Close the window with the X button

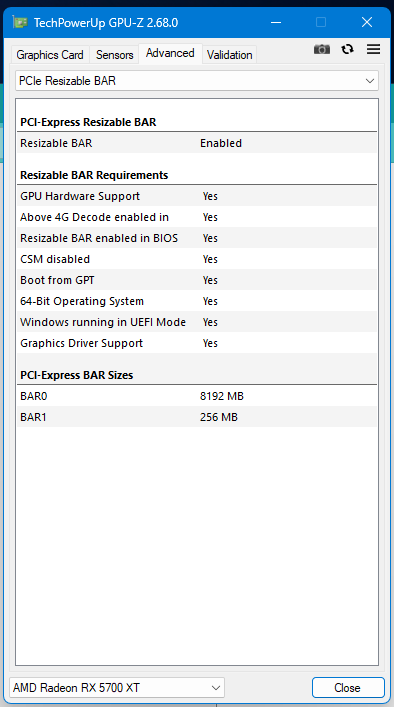tap(367, 22)
